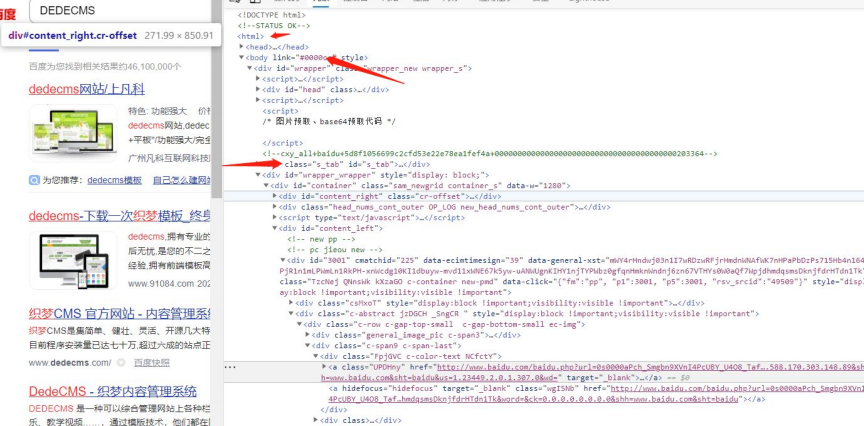Collapse the body node

click(241, 57)
